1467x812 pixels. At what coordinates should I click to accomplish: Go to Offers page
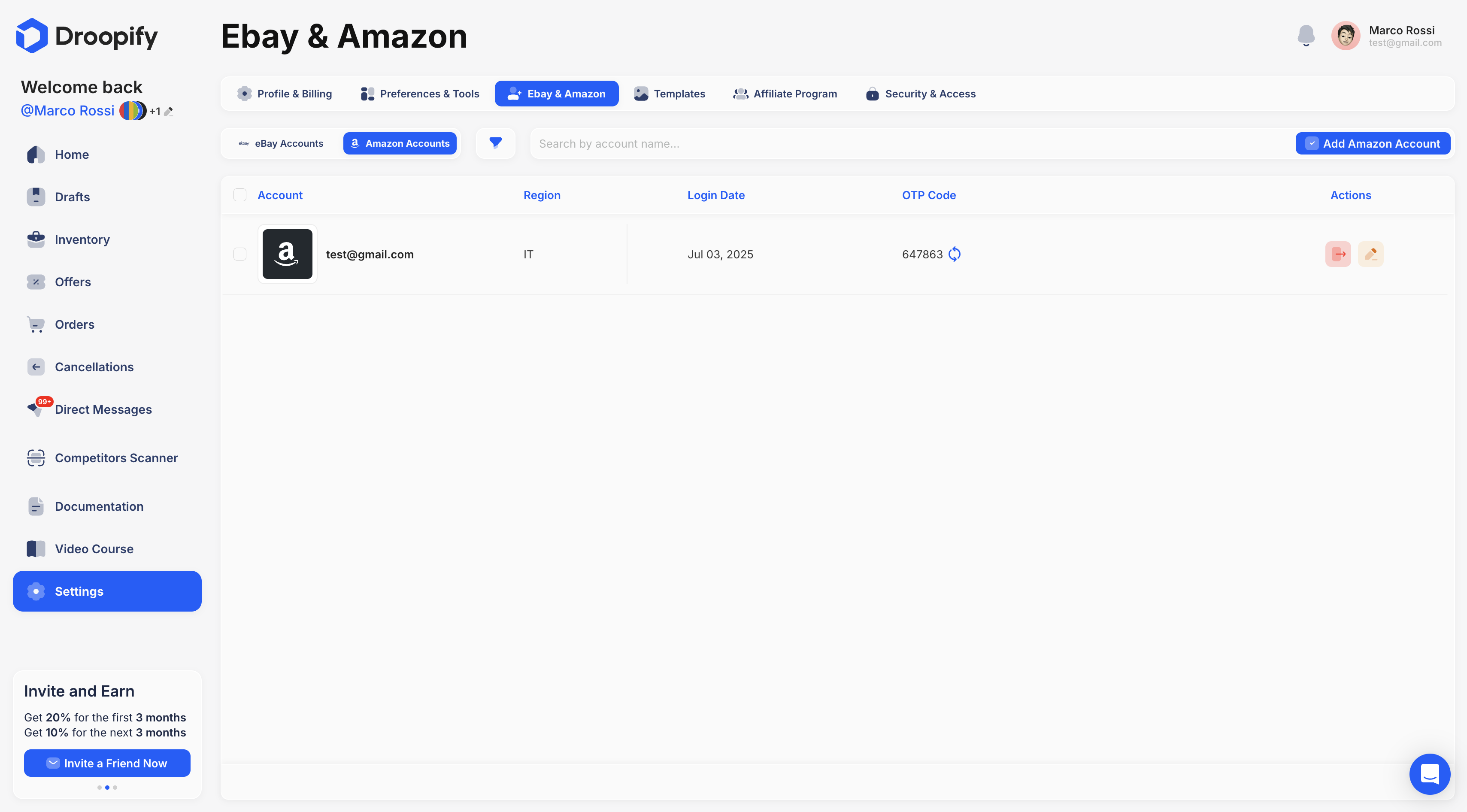107,282
